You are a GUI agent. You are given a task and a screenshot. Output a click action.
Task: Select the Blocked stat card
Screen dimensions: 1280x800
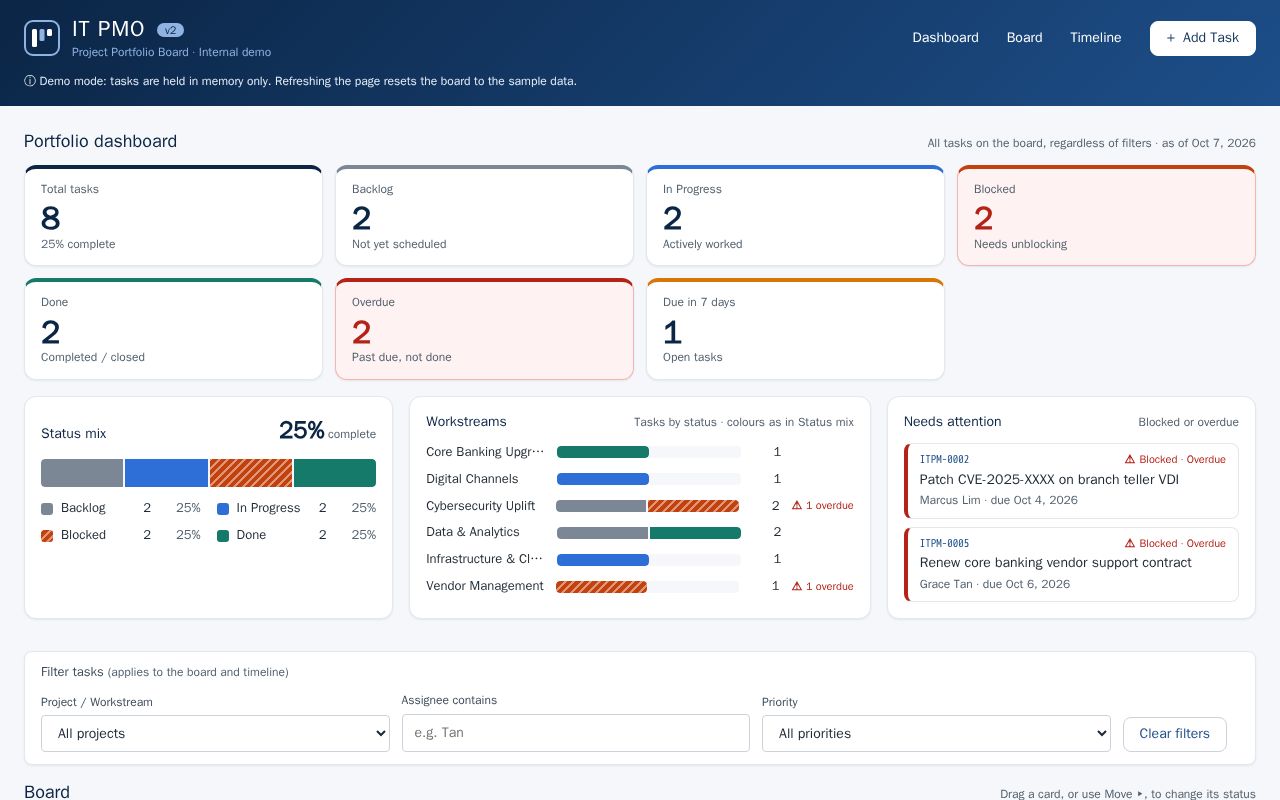tap(1106, 215)
